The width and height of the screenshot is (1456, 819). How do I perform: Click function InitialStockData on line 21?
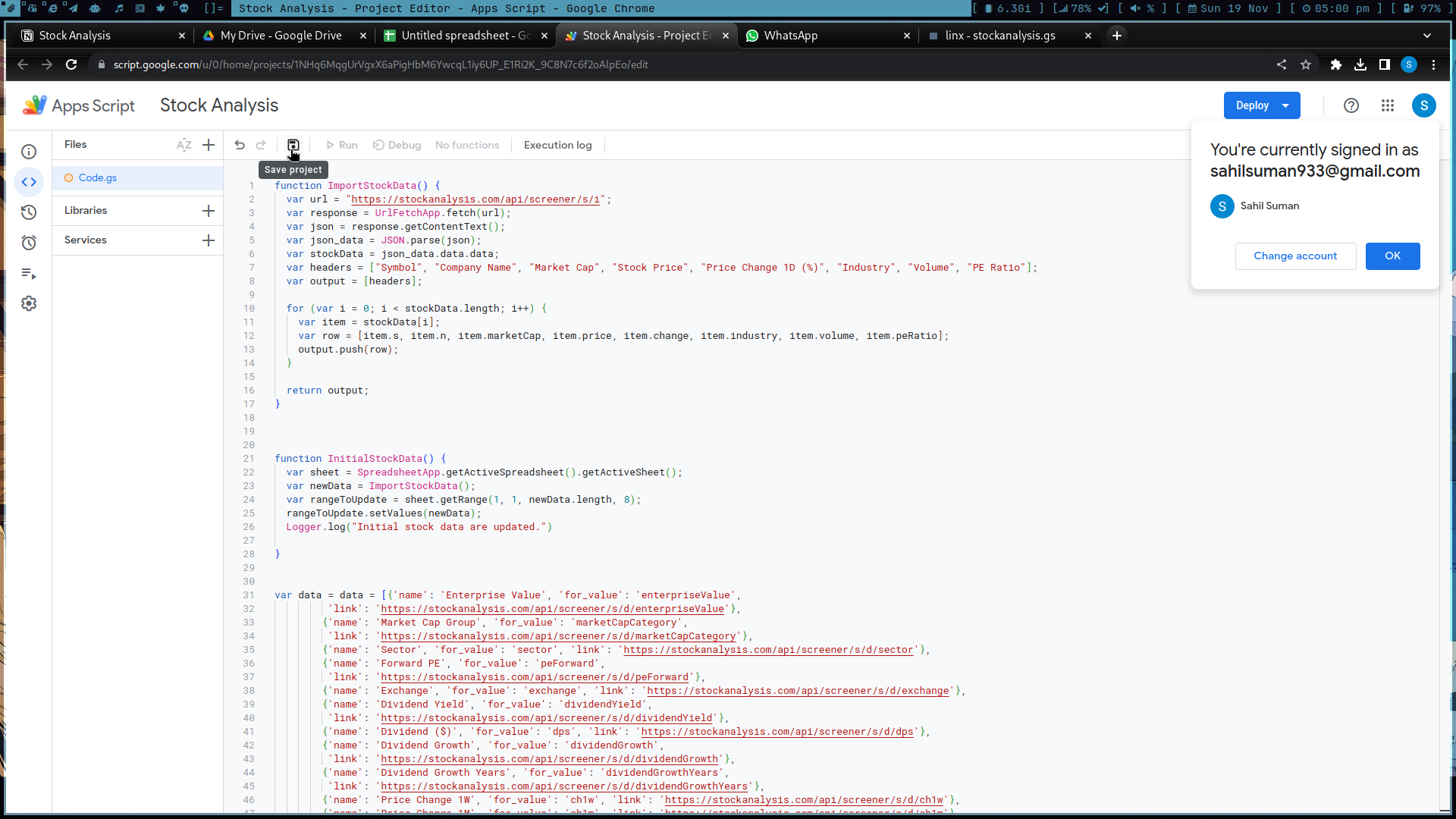(360, 459)
